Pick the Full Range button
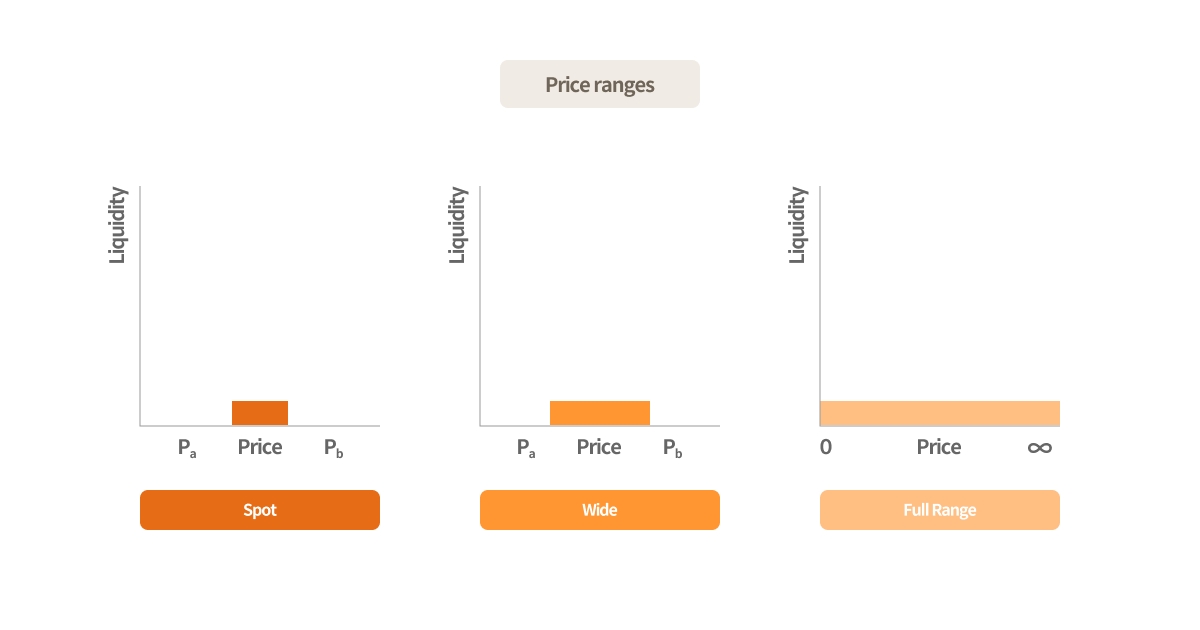 pyautogui.click(x=940, y=510)
